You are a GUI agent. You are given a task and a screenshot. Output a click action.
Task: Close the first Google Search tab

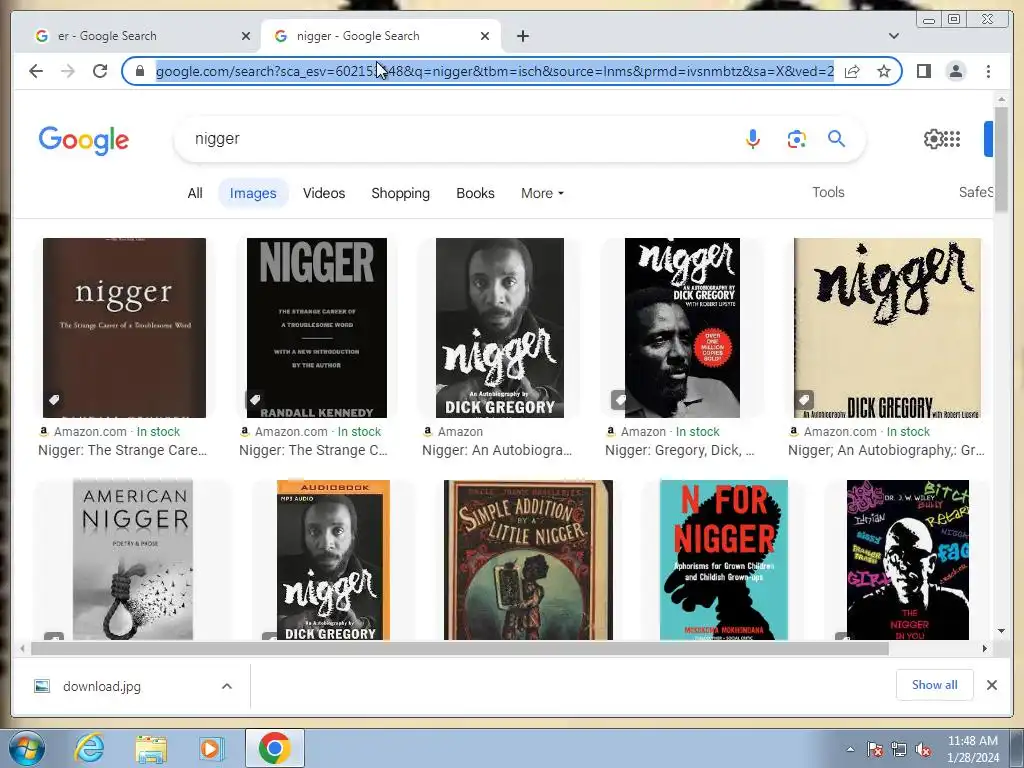[246, 36]
